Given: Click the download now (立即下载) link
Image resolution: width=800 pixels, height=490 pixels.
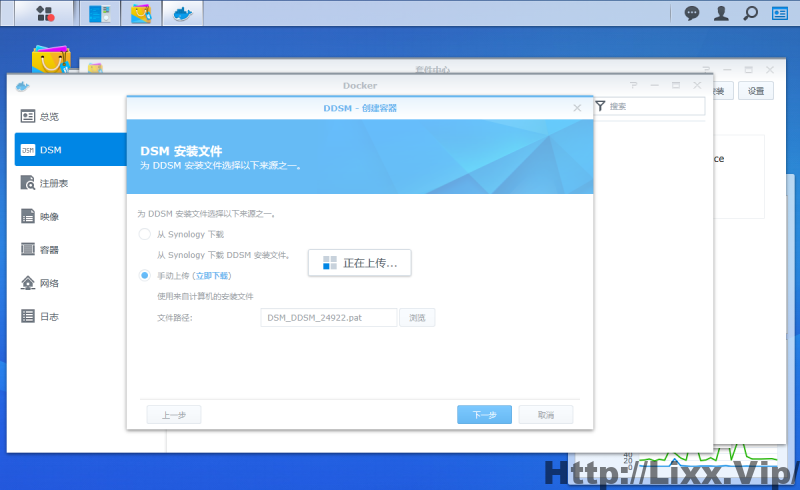Looking at the screenshot, I should coord(212,276).
